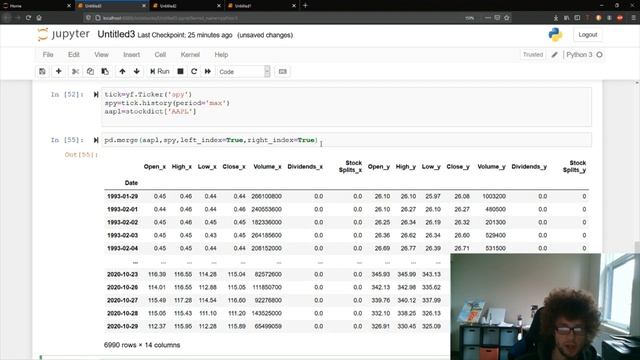The width and height of the screenshot is (640, 360).
Task: Open the command palette keyboard icon
Action: point(282,71)
